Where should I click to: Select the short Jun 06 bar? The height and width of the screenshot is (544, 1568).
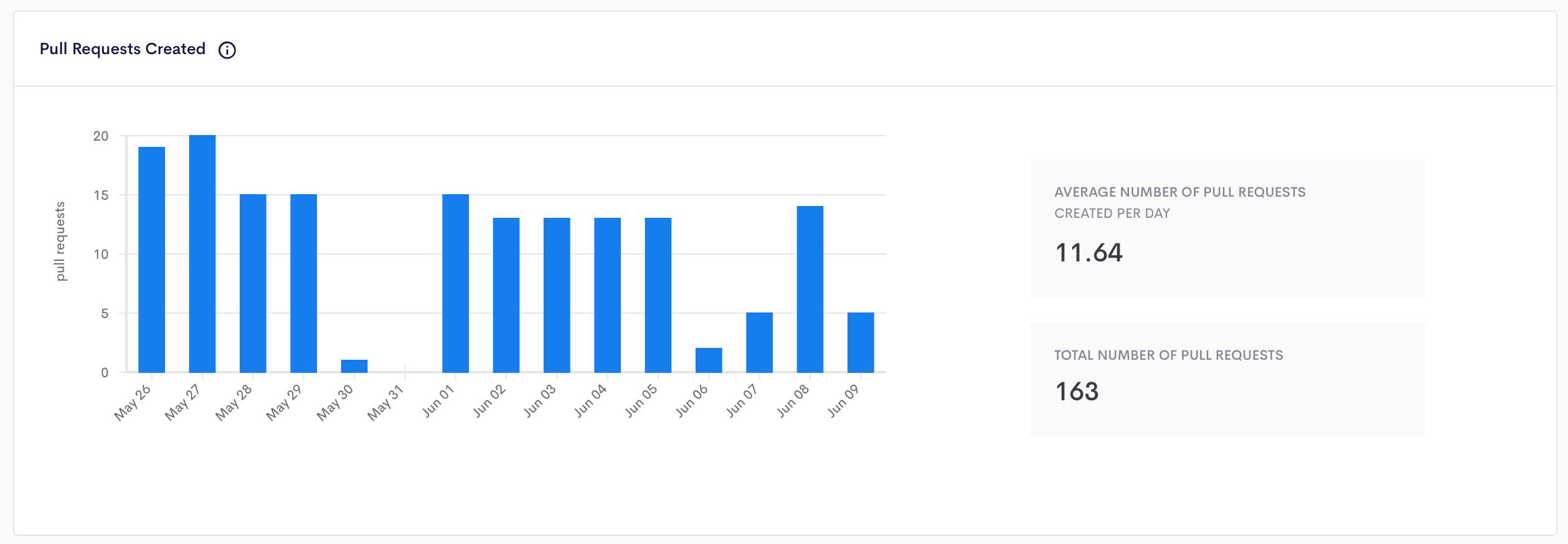click(x=709, y=360)
